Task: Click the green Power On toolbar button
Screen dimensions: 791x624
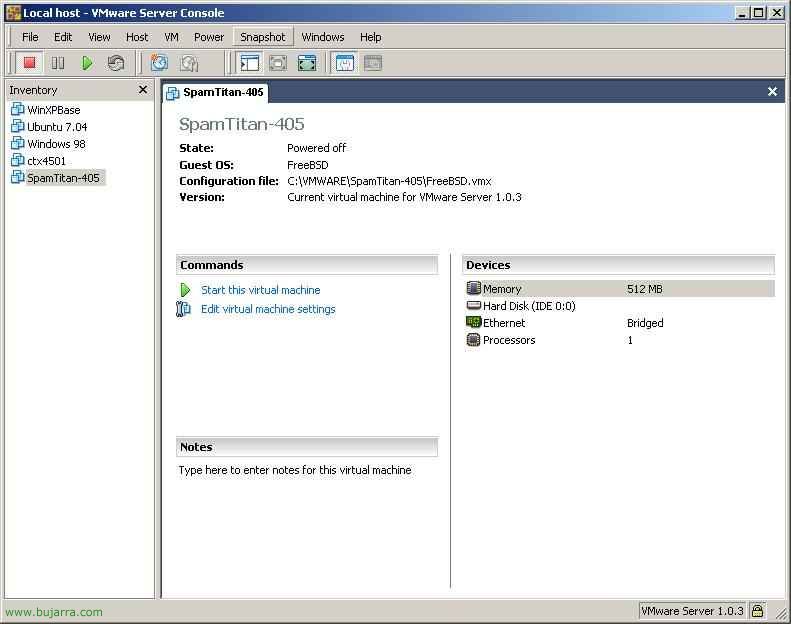Action: pyautogui.click(x=87, y=63)
